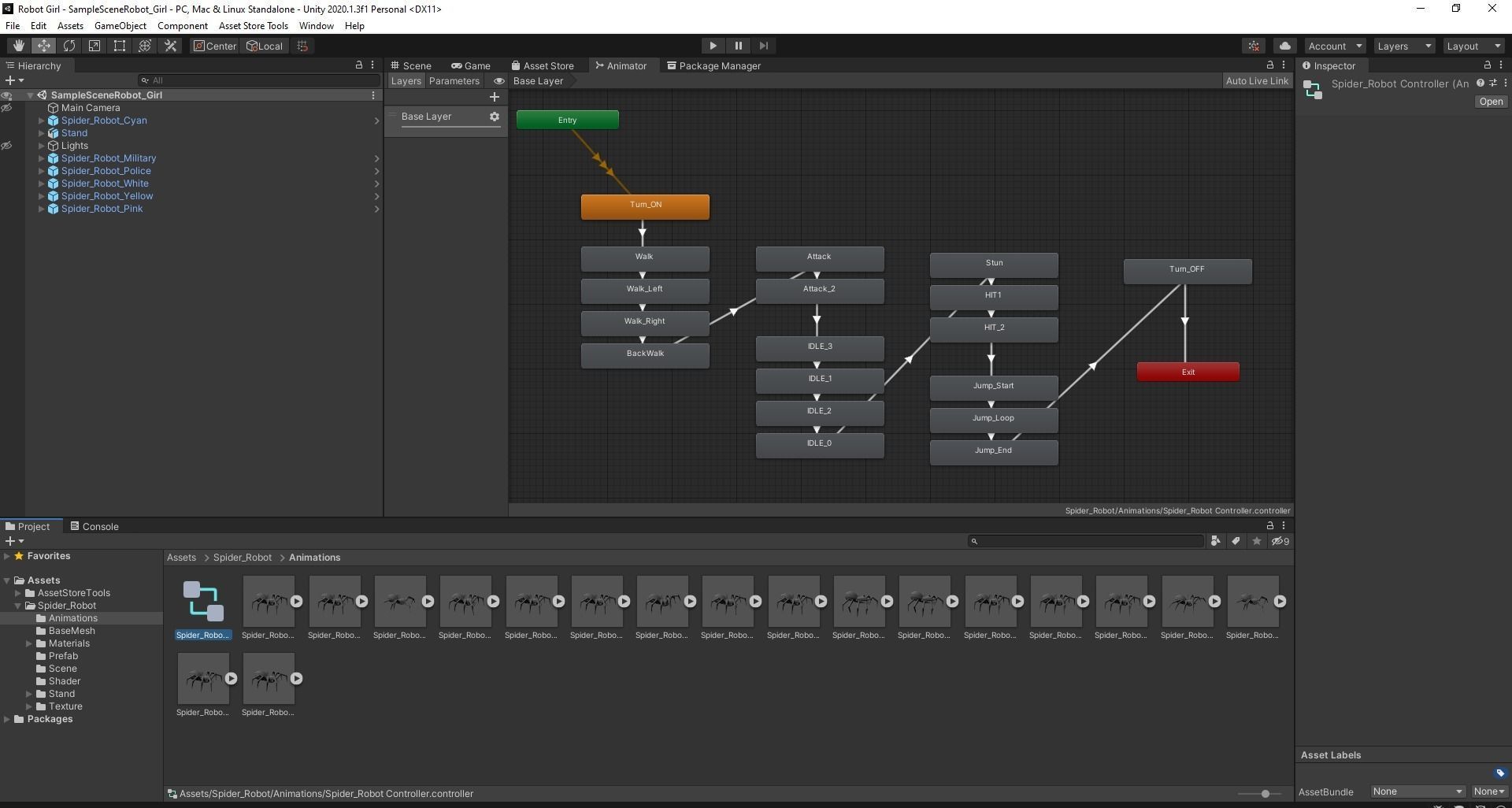Select the Entry state node
Screen dimensions: 1512x808
[x=568, y=120]
